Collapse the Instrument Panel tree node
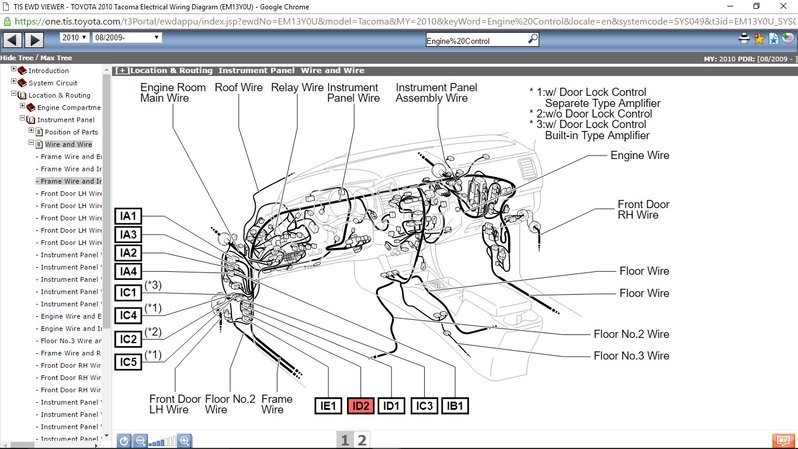The image size is (798, 449). click(22, 118)
